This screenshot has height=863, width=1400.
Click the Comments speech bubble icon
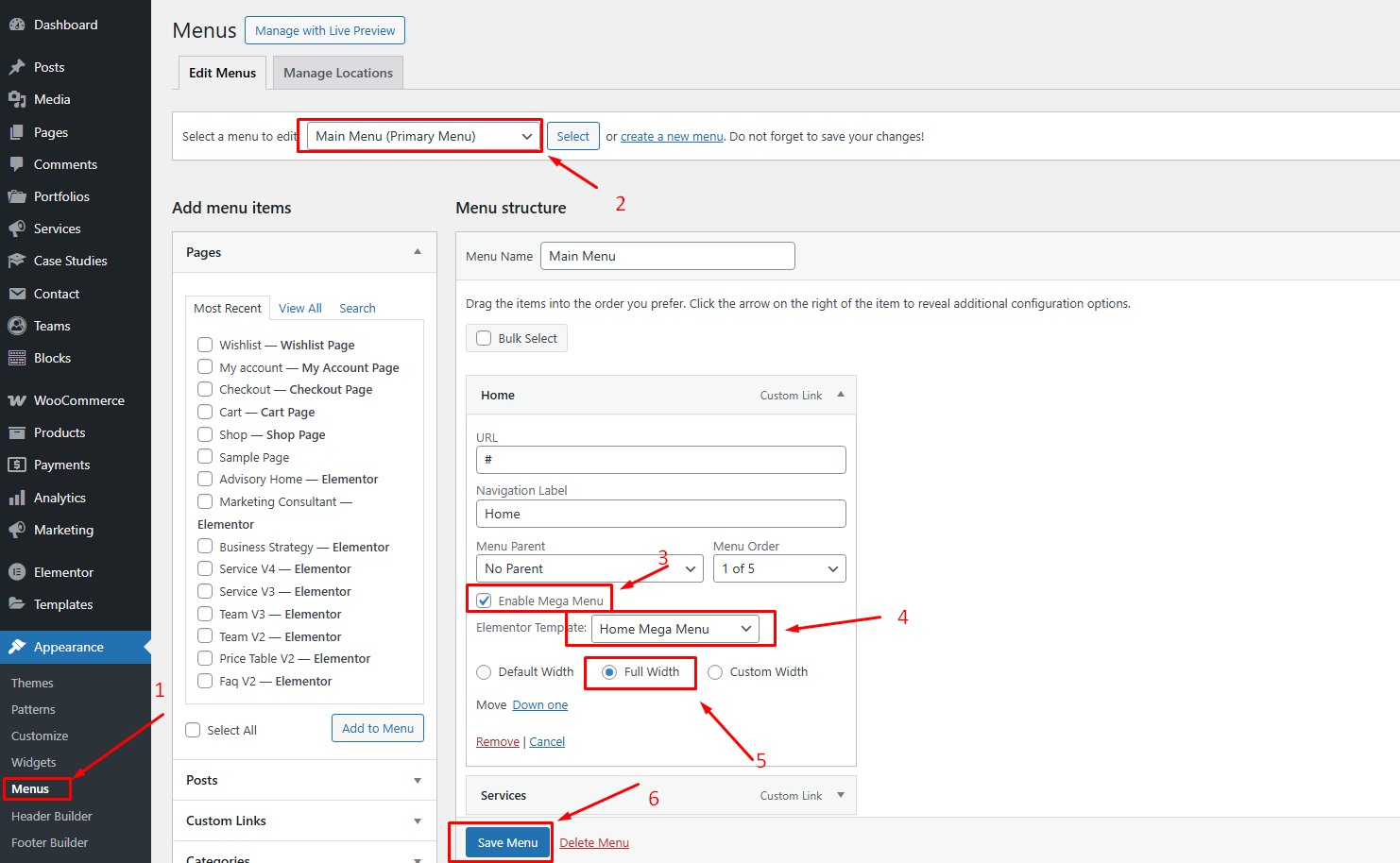[17, 164]
